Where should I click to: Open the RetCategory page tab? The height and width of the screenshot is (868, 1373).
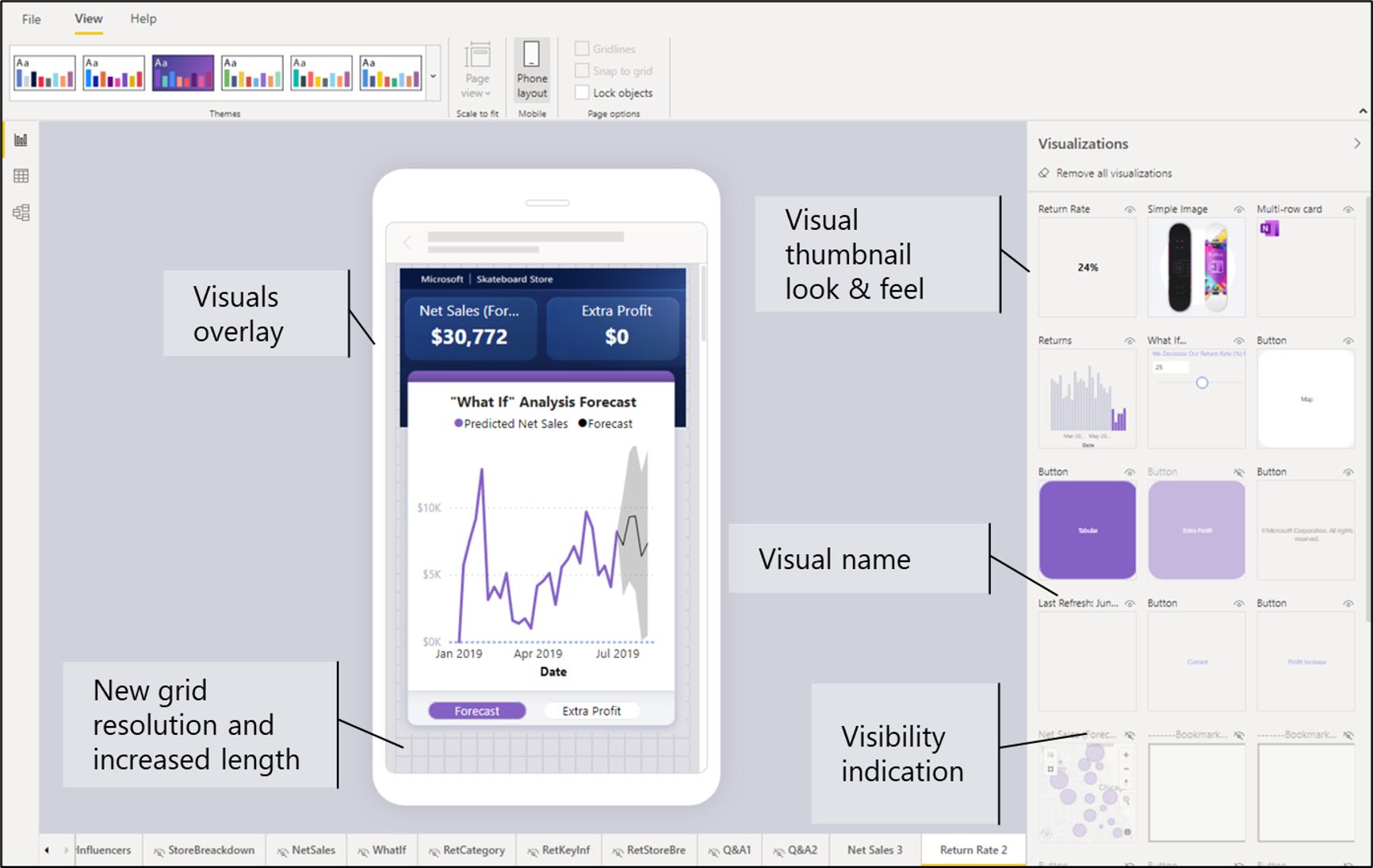pyautogui.click(x=467, y=850)
